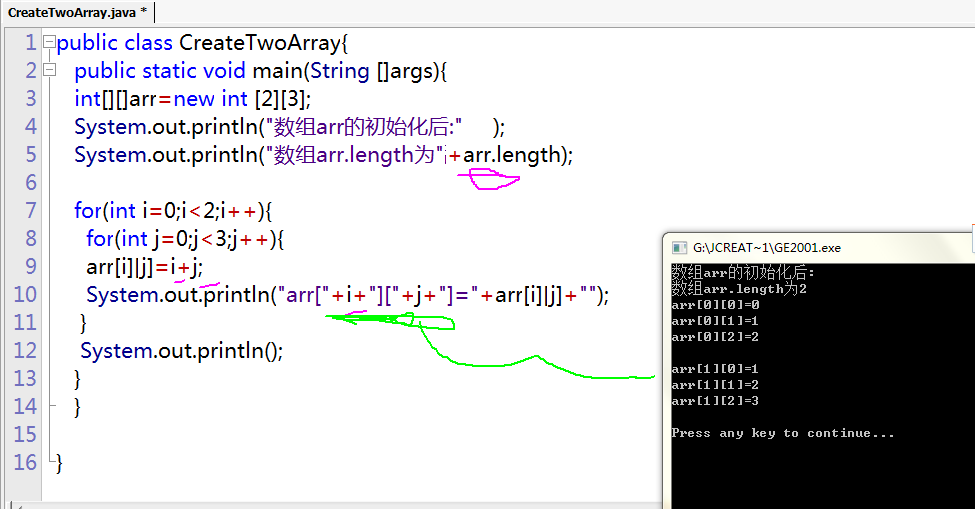
Task: Click console output 'arr[0][2]=2'
Action: coord(715,337)
